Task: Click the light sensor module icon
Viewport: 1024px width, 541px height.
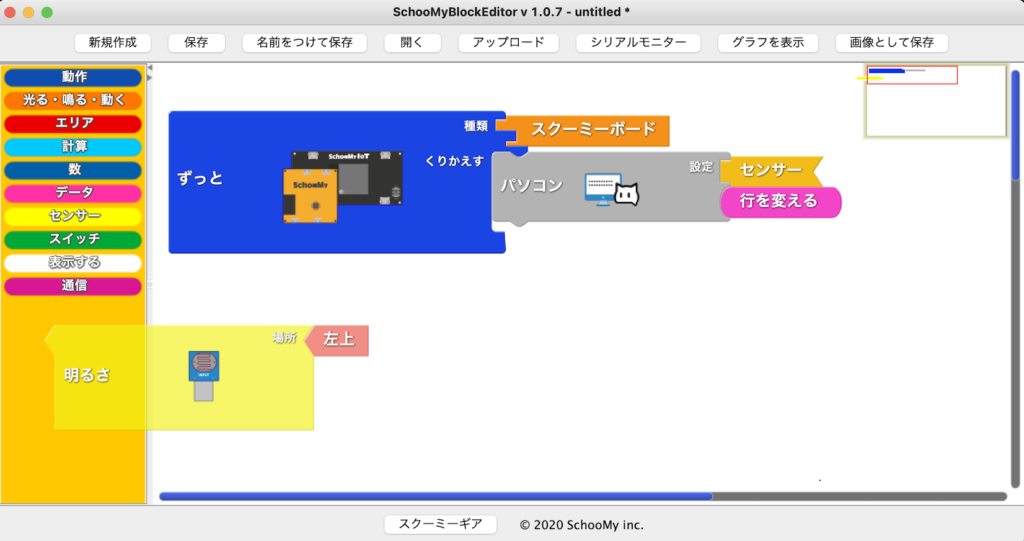Action: click(x=204, y=376)
